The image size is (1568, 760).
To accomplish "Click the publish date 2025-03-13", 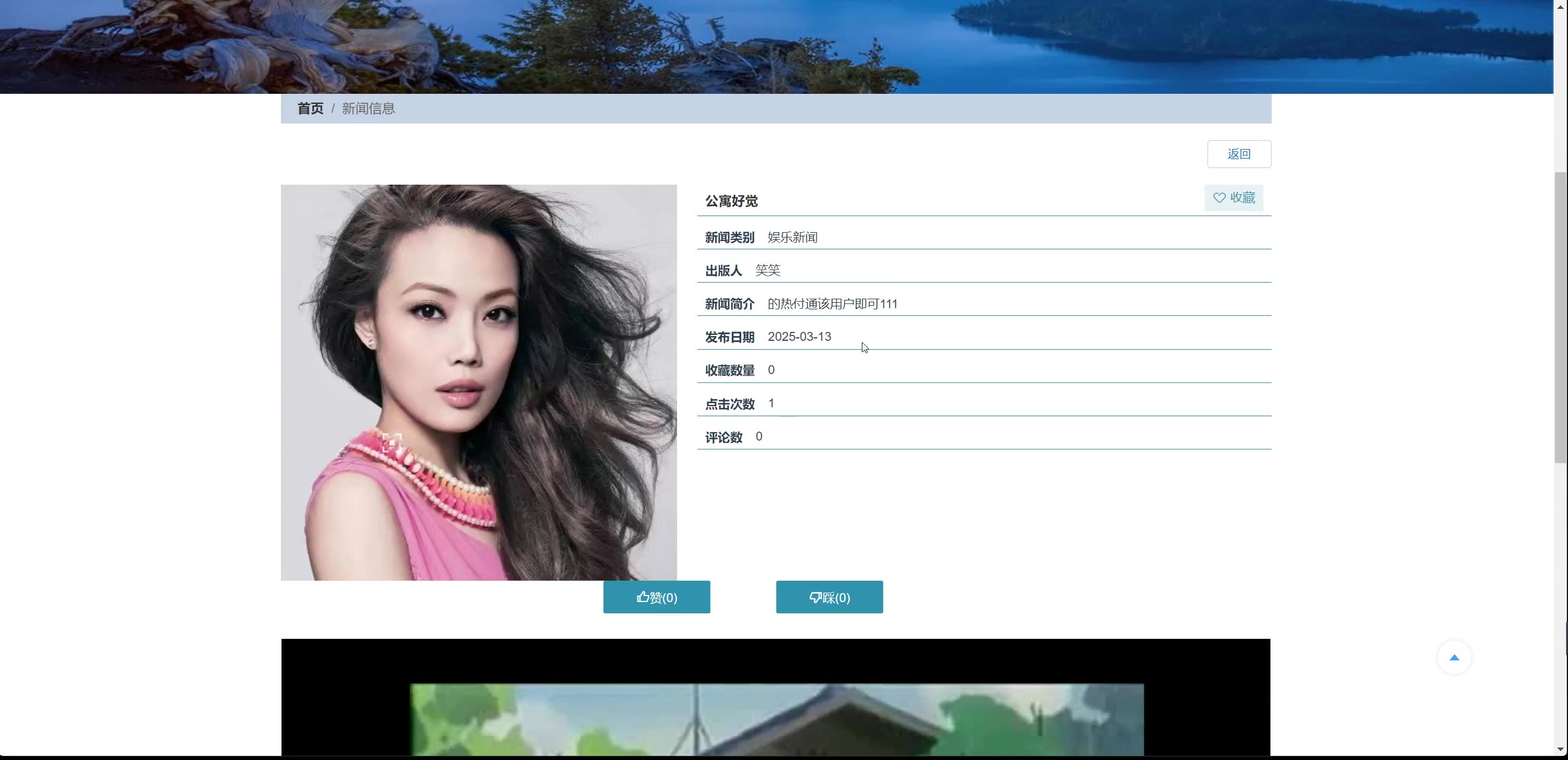I will coord(799,337).
